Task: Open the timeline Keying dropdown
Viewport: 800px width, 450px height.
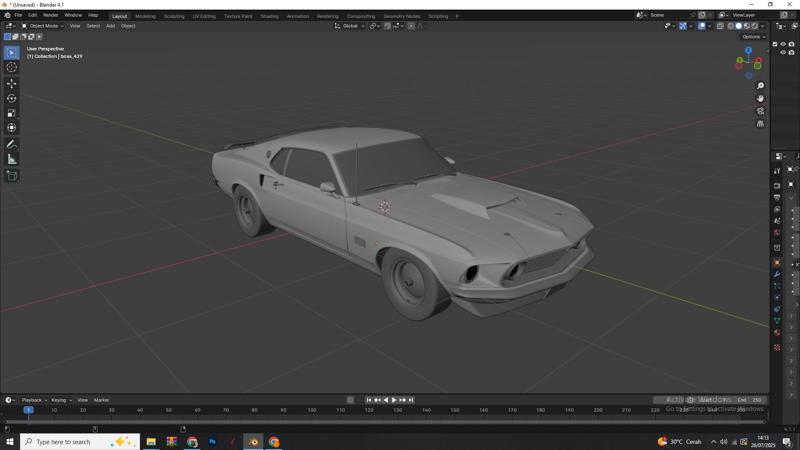Action: [x=61, y=400]
